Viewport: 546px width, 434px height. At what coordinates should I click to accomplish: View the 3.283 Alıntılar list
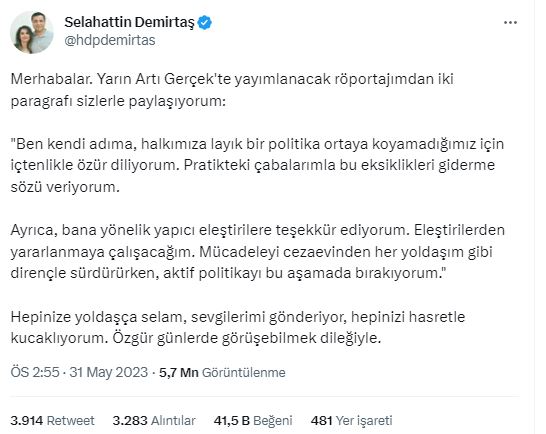pos(154,420)
